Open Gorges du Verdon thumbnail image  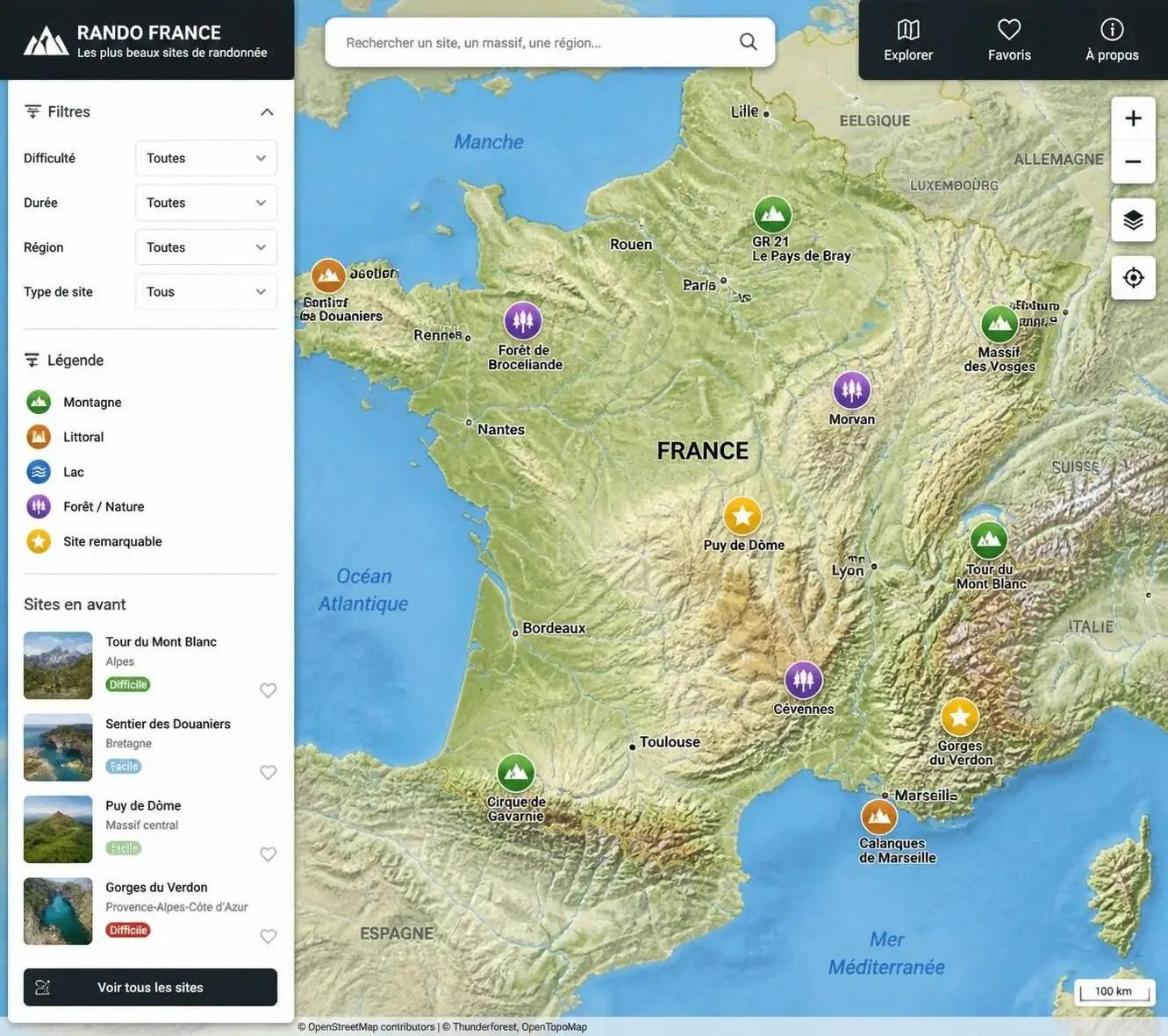[58, 911]
